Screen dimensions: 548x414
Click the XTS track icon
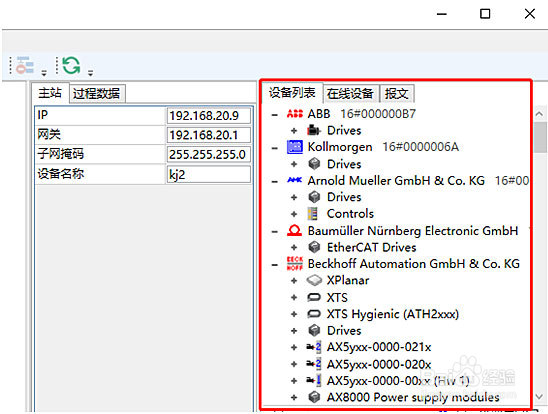(314, 297)
